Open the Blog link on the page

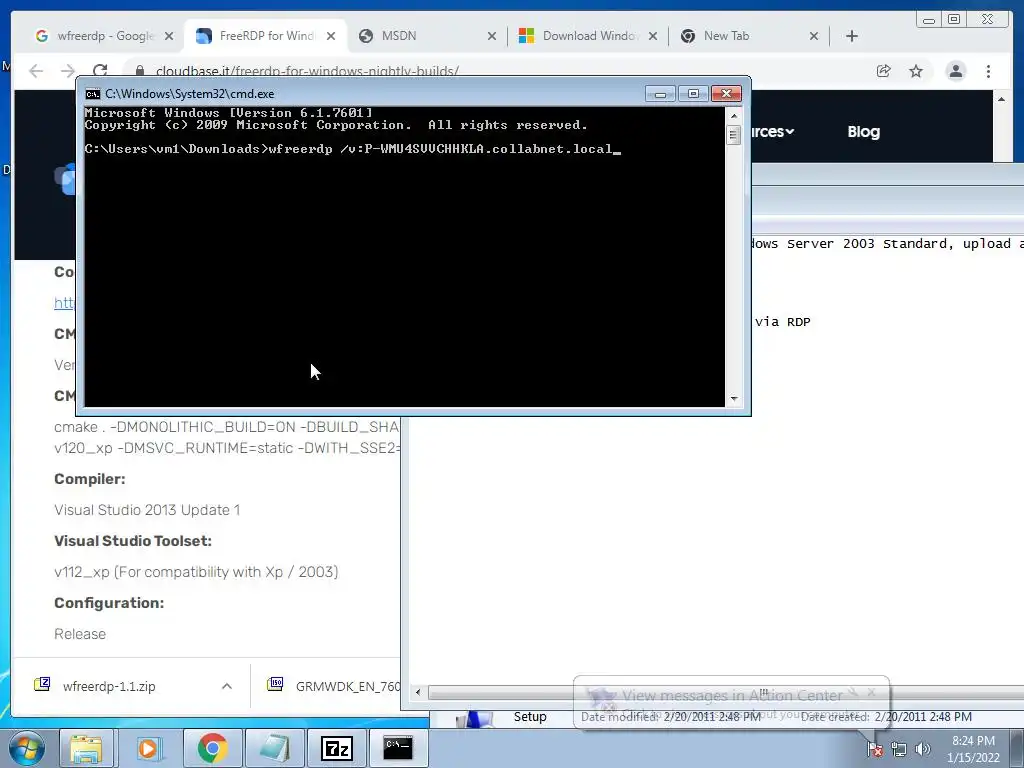[x=863, y=131]
